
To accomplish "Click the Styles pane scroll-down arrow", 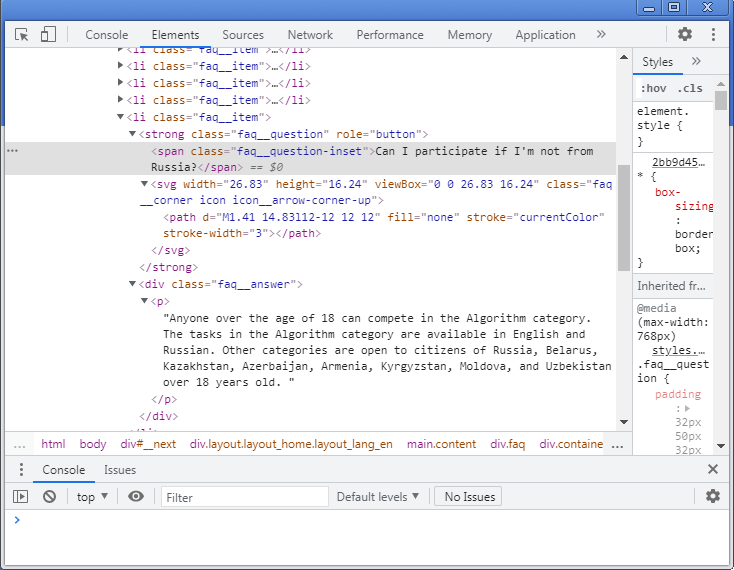I will coord(720,446).
